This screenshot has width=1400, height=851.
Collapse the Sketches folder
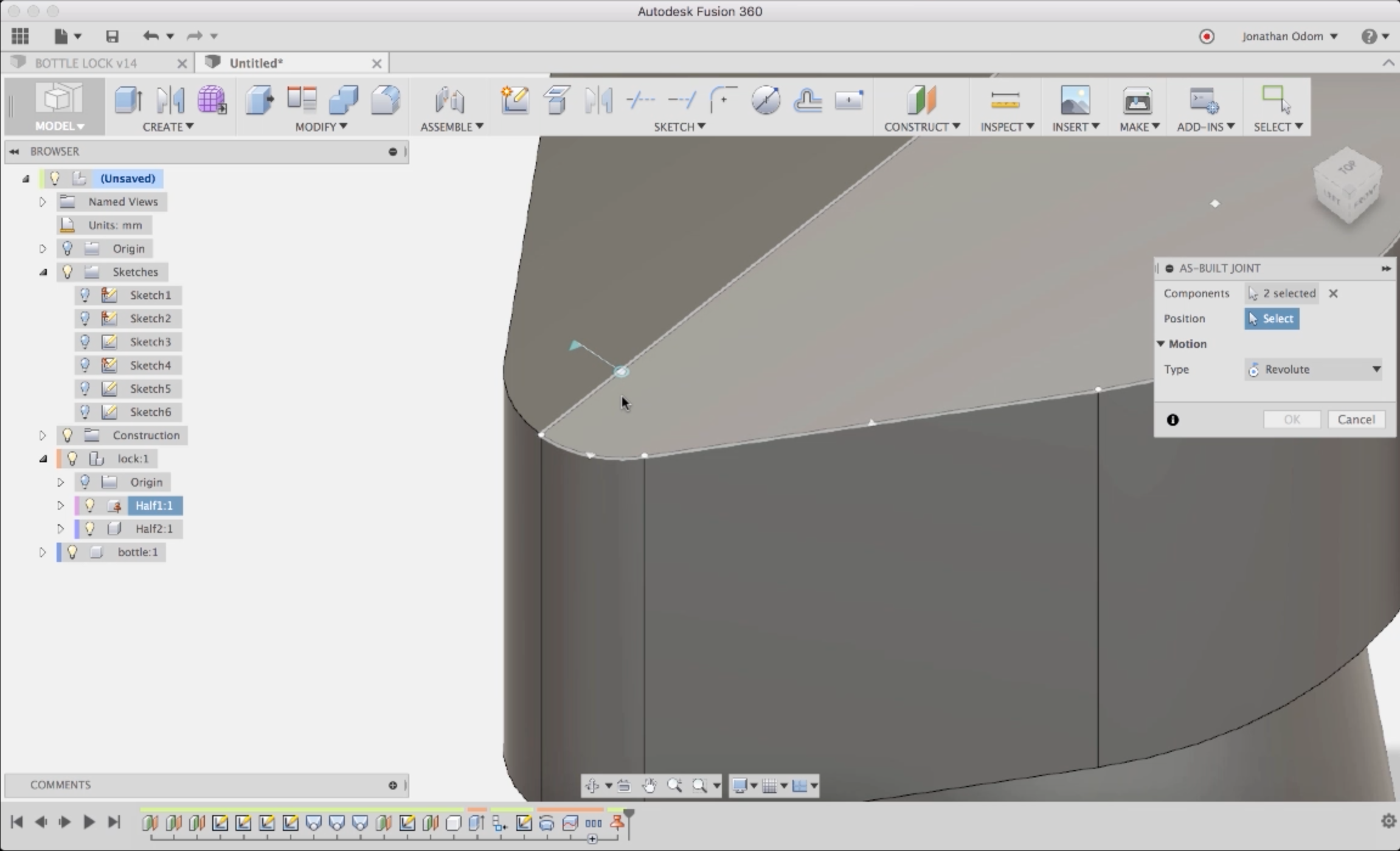click(43, 272)
